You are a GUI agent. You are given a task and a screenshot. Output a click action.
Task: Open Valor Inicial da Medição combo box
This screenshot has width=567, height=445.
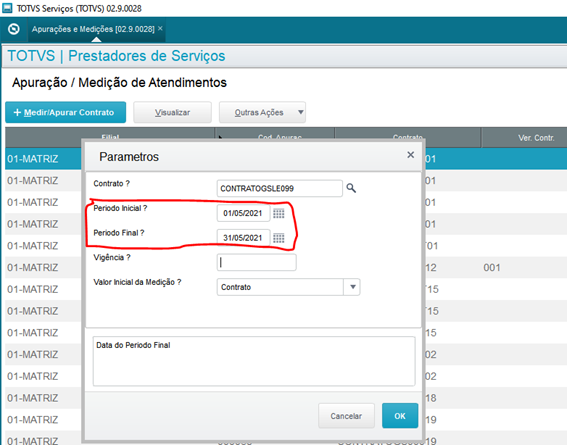(288, 287)
